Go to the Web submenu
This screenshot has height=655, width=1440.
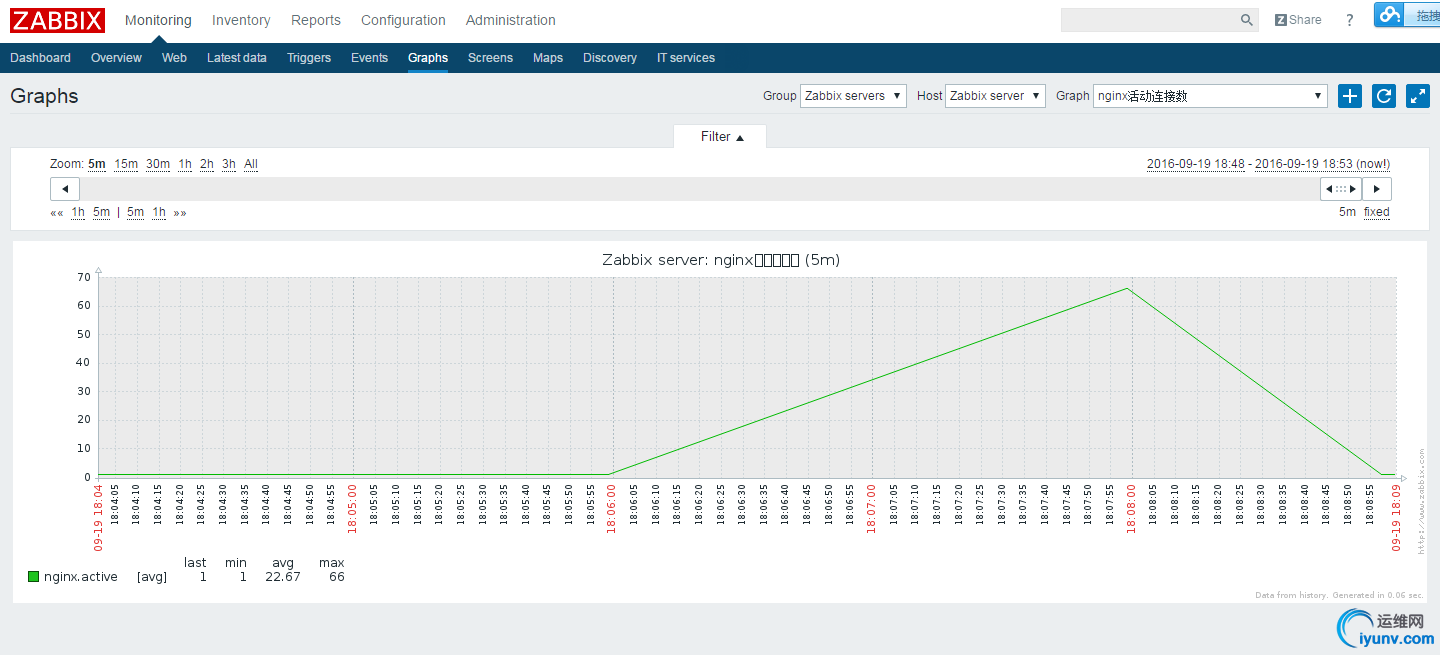(174, 58)
